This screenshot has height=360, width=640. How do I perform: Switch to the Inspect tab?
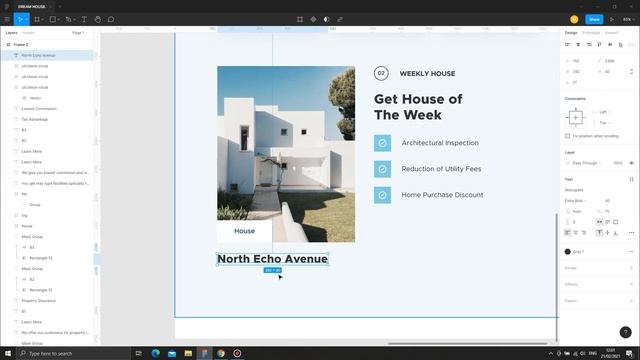611,33
